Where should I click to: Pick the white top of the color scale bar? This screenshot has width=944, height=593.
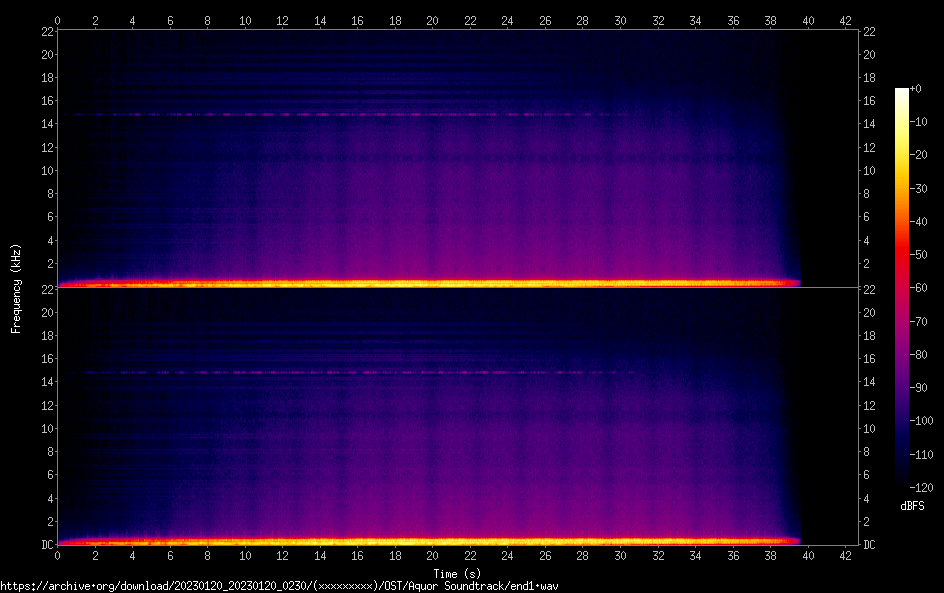point(902,91)
